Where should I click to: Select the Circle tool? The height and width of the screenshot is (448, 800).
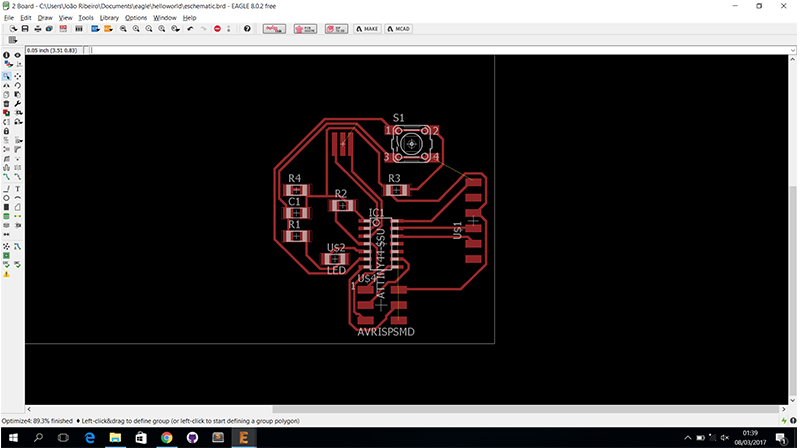click(7, 198)
